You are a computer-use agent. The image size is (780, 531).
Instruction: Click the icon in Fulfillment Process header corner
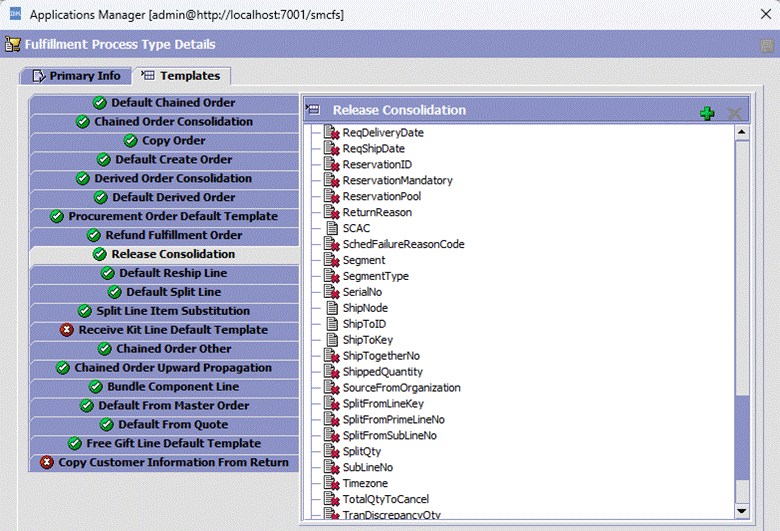pyautogui.click(x=766, y=45)
